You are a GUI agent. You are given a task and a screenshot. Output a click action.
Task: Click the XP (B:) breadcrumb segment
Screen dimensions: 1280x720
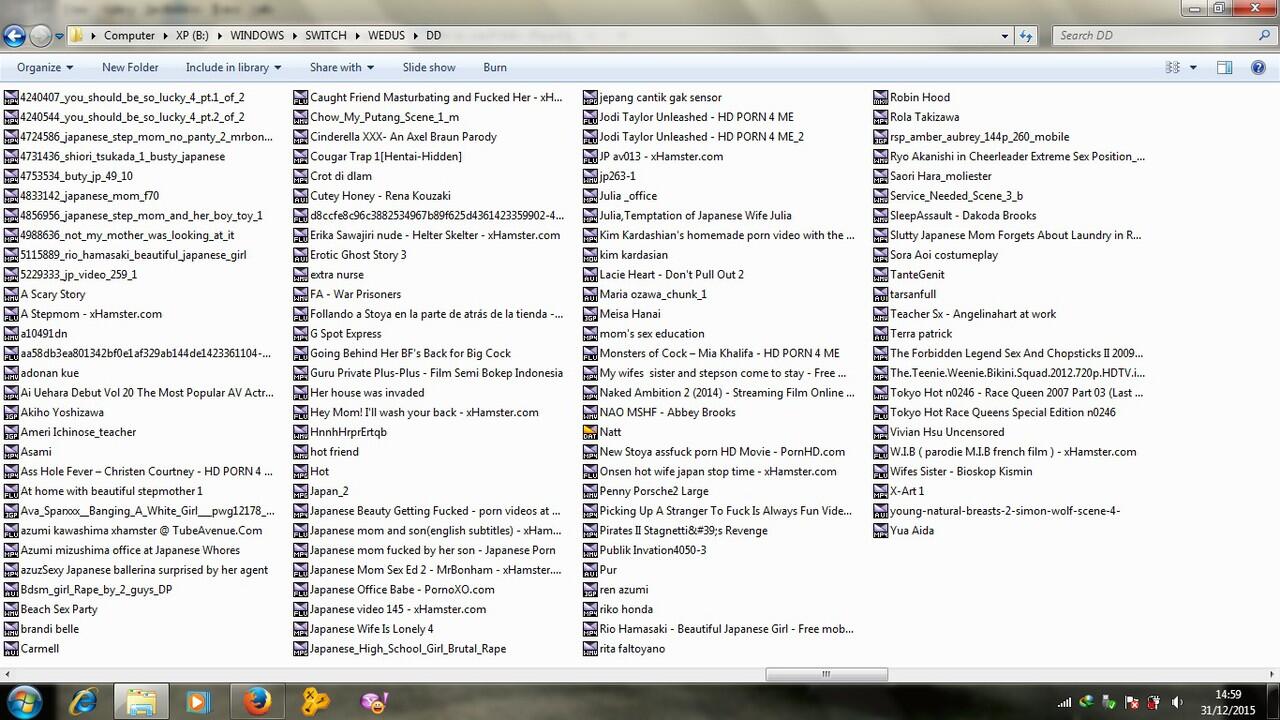pyautogui.click(x=193, y=35)
